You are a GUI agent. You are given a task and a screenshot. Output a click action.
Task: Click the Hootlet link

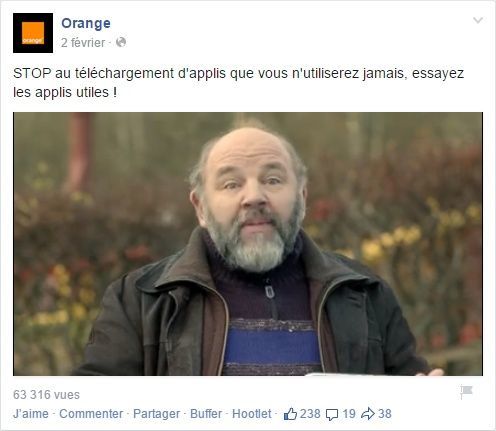click(252, 414)
